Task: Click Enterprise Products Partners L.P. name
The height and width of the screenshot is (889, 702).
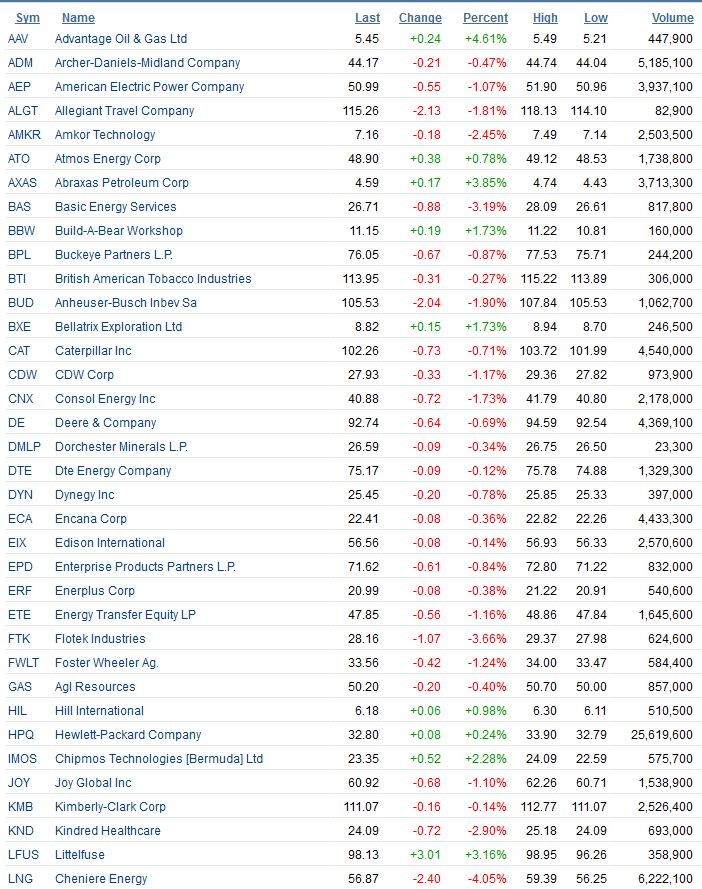Action: (x=145, y=566)
